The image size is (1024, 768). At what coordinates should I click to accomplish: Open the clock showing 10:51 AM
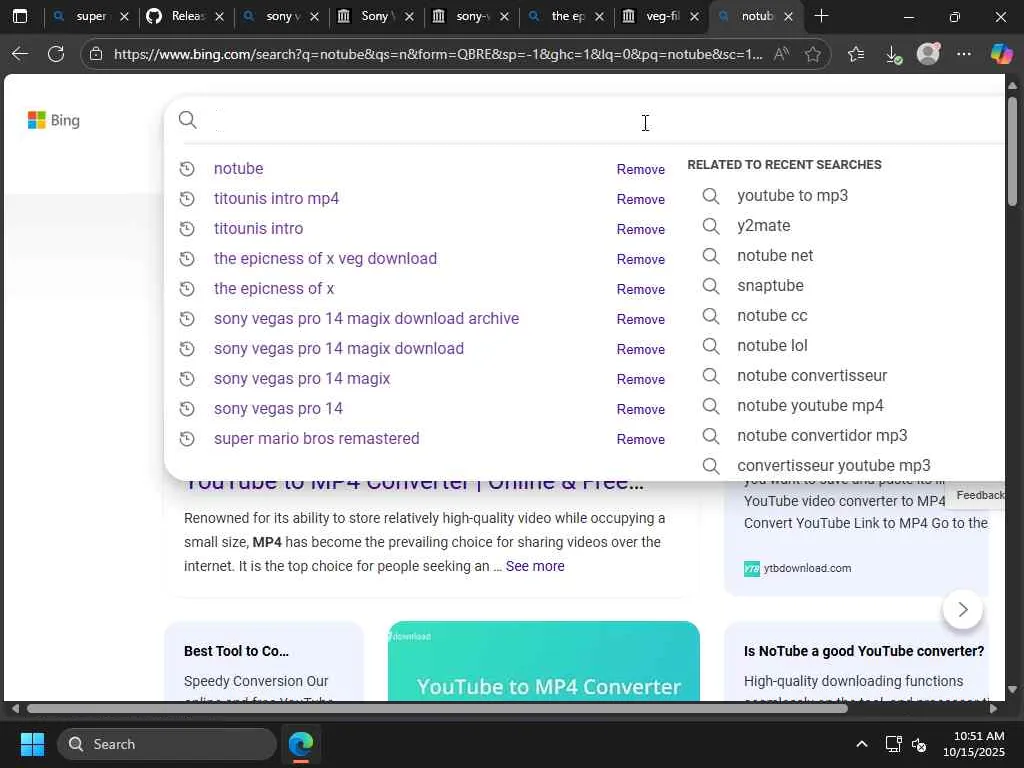[x=974, y=744]
